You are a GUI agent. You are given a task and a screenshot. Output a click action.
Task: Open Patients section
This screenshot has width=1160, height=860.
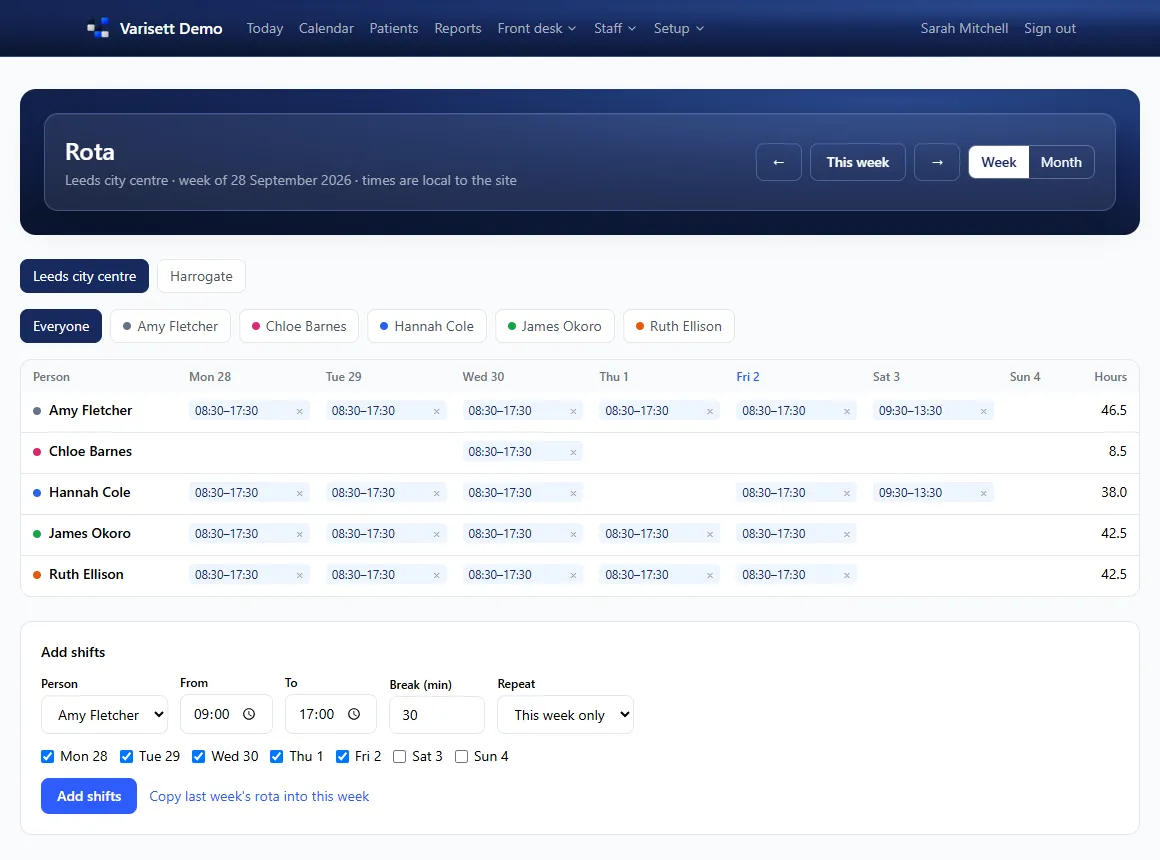pyautogui.click(x=394, y=28)
